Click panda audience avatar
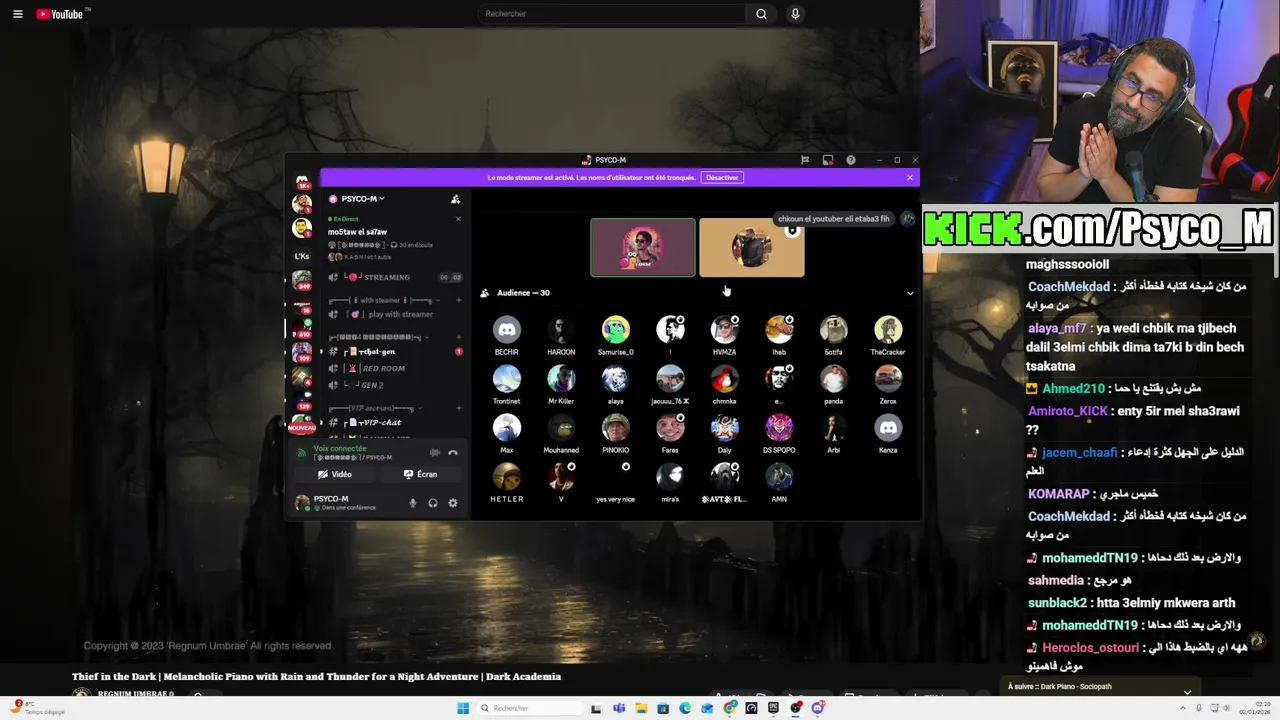1280x720 pixels. [x=834, y=379]
